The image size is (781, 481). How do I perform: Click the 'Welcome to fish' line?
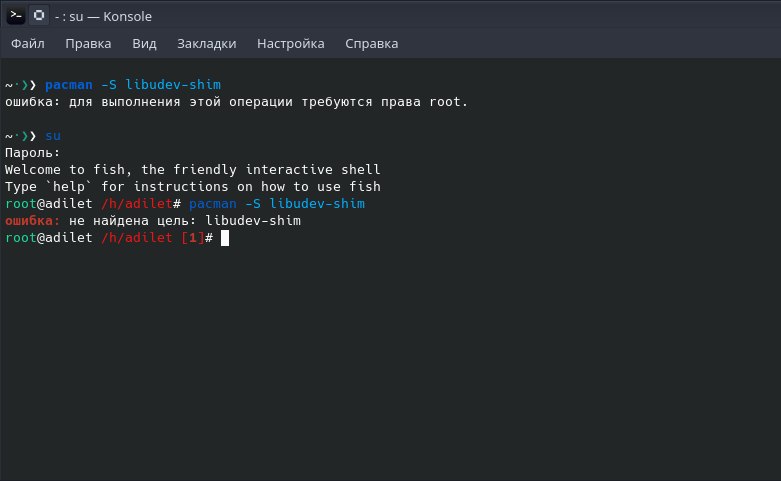(193, 169)
